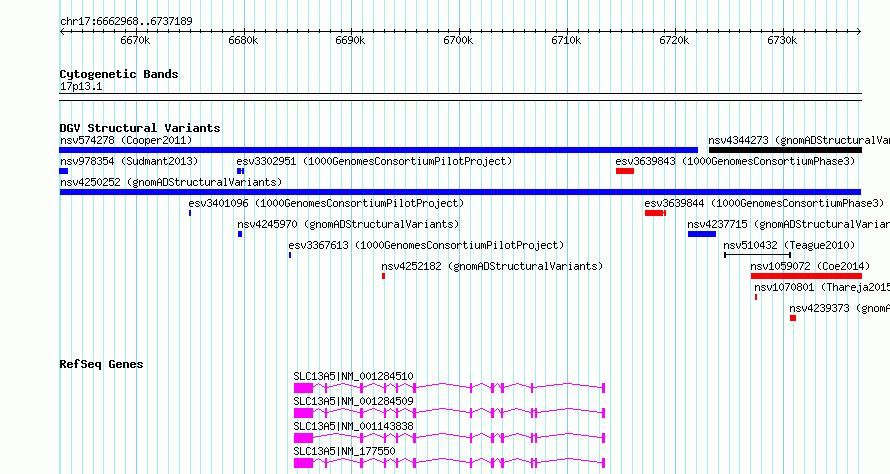890x474 pixels.
Task: Click the esv3302951 blue variant glyph
Action: coord(241,171)
